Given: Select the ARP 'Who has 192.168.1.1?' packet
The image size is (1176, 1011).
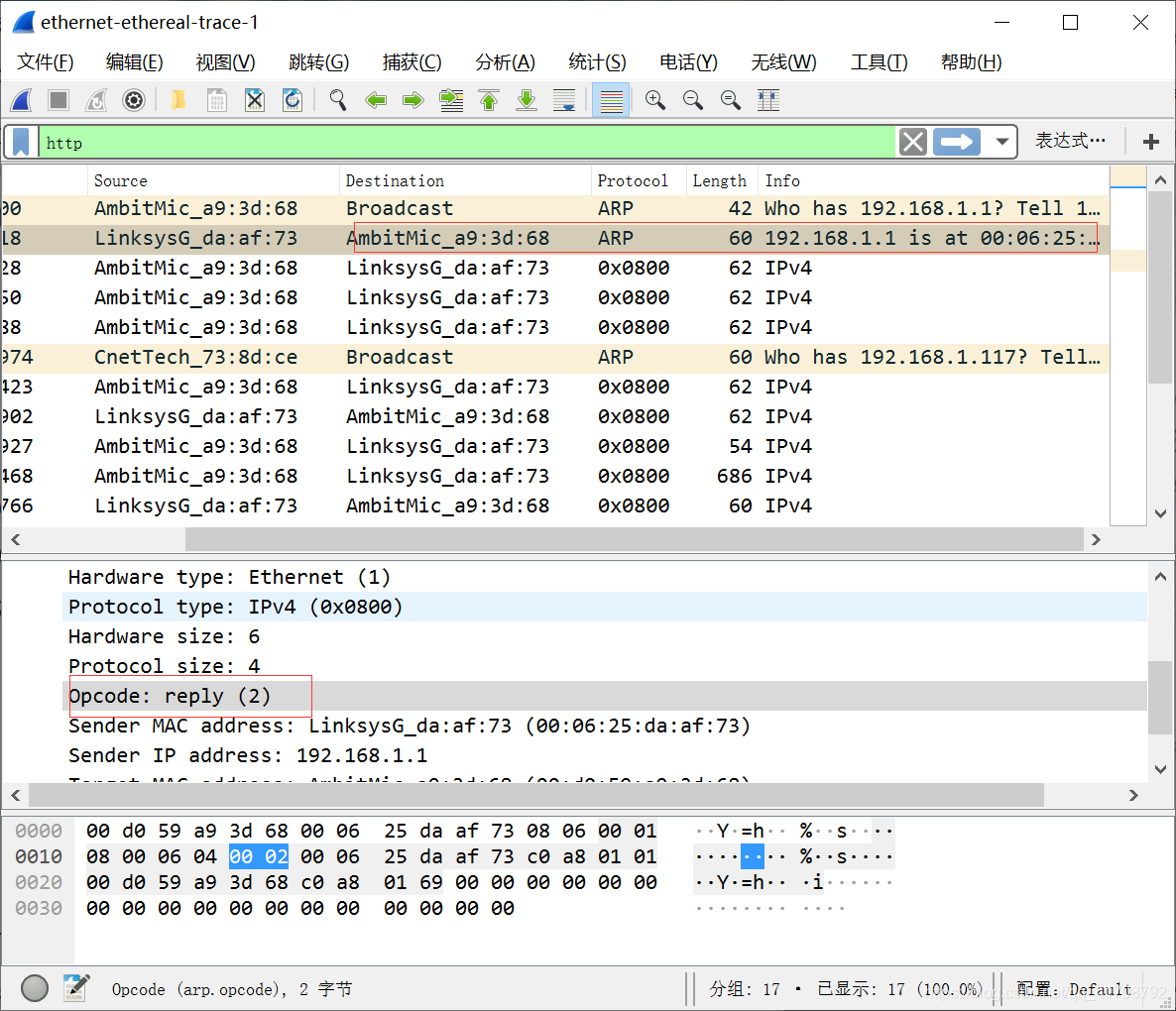Looking at the screenshot, I should pyautogui.click(x=554, y=208).
